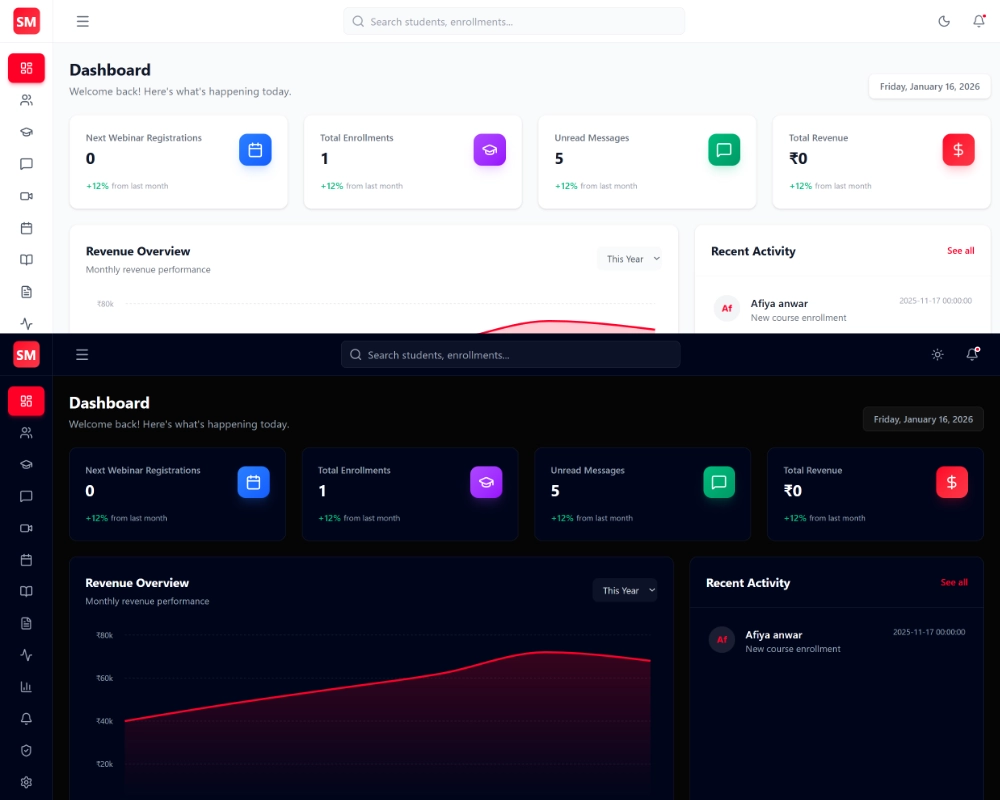Screen dimensions: 1000x800
Task: Click blue calendar icon on dark Webinar Registrations card
Action: [253, 482]
